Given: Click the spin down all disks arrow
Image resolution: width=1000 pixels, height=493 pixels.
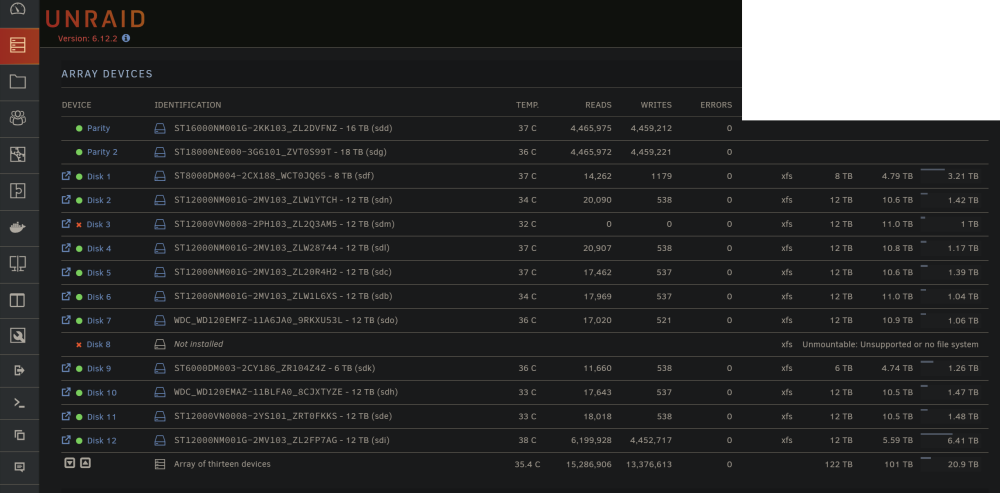Looking at the screenshot, I should (70, 463).
